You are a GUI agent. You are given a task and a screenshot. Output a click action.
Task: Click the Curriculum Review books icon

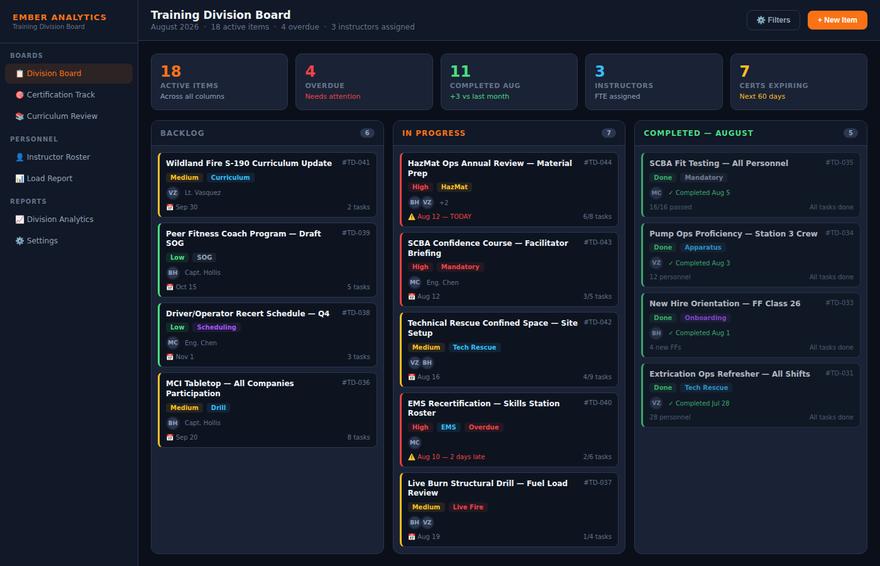pos(20,116)
